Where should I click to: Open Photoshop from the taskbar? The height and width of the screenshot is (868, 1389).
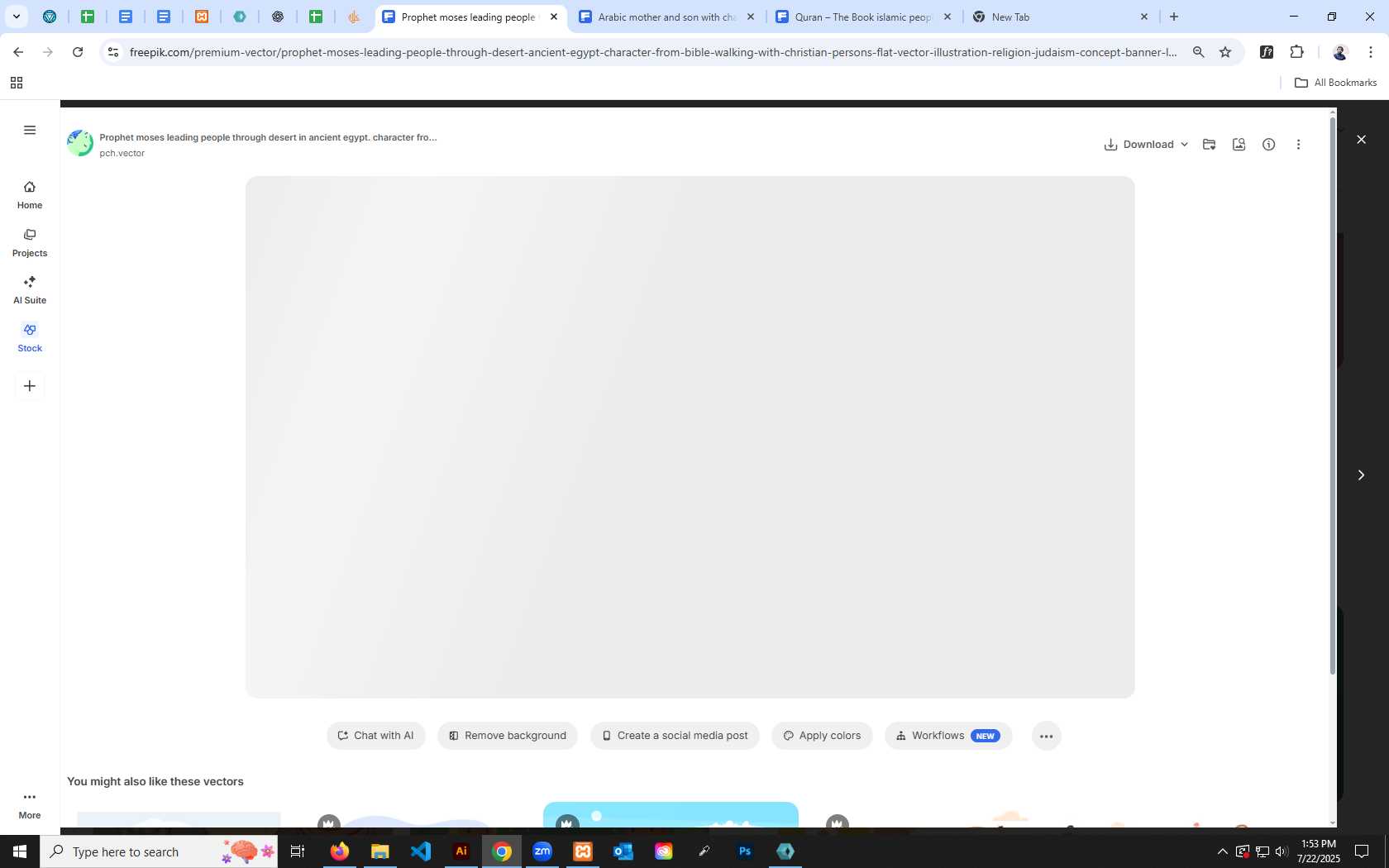click(x=745, y=851)
